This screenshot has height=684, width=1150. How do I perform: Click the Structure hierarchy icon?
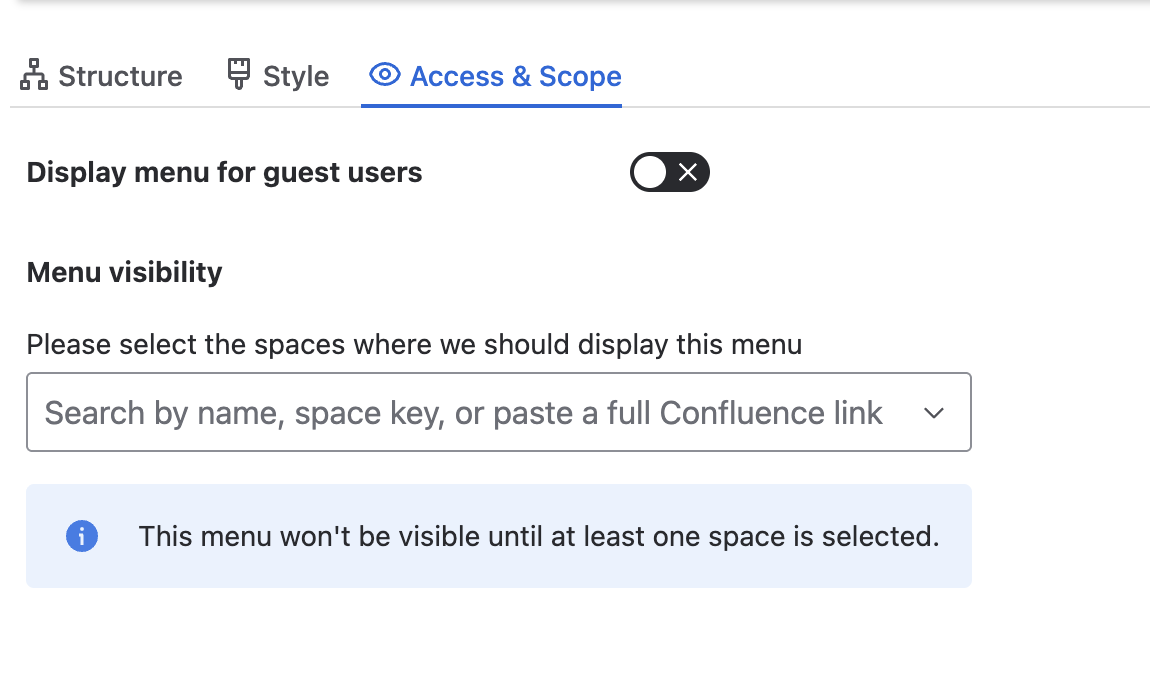click(34, 75)
